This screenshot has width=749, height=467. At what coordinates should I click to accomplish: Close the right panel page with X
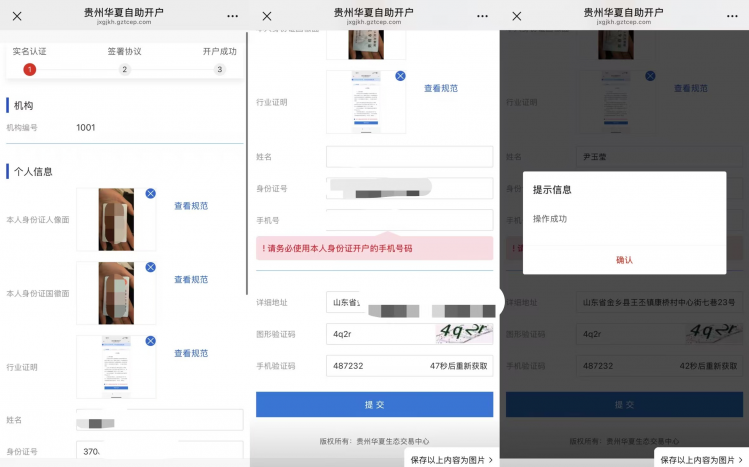tap(517, 16)
